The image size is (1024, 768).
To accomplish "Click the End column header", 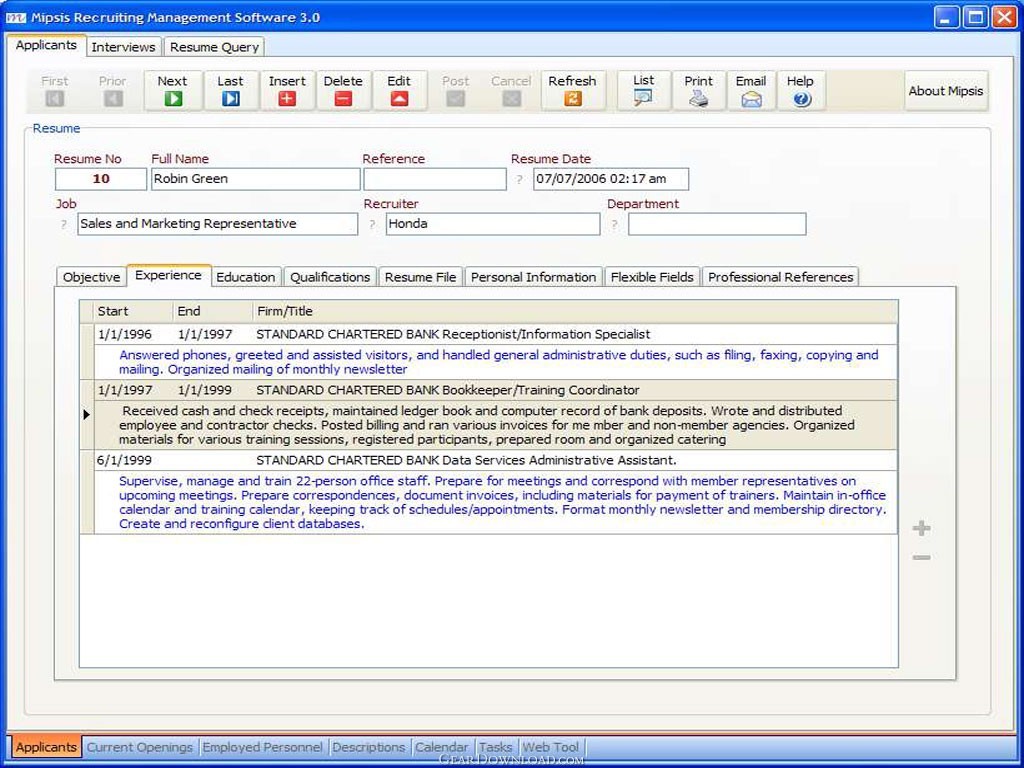I will 214,312.
